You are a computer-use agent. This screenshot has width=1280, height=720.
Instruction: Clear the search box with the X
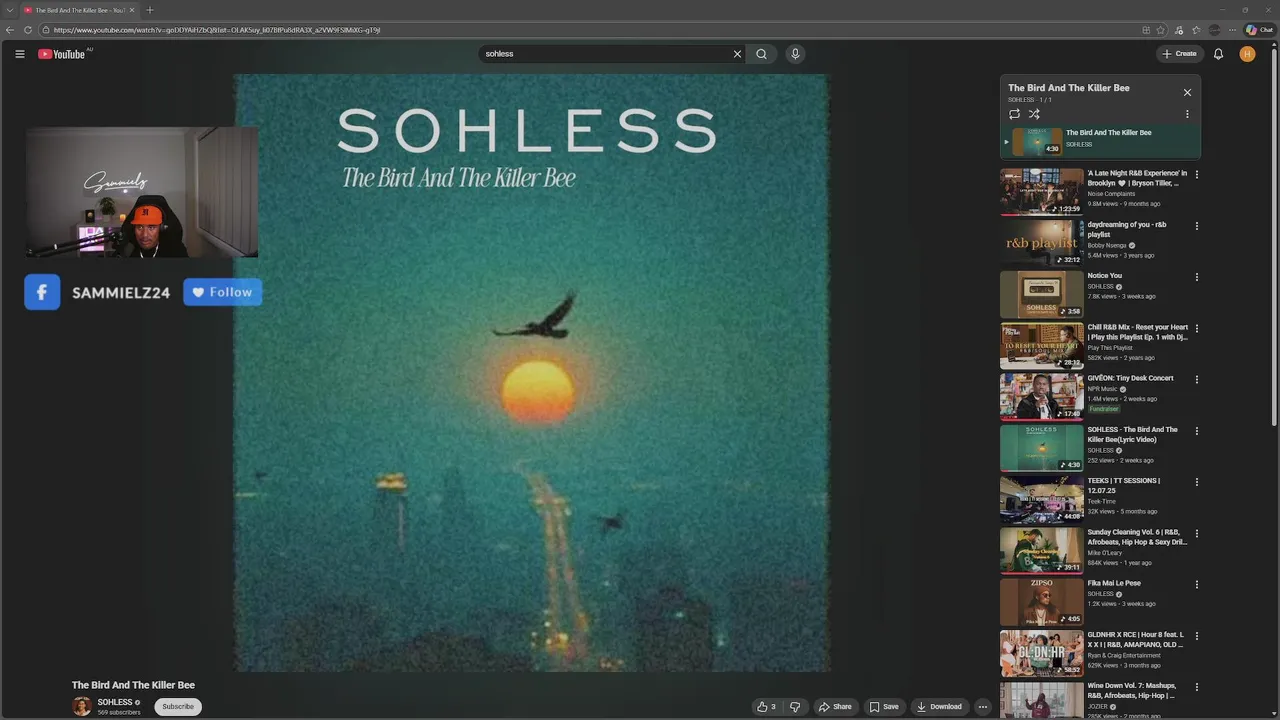point(738,54)
